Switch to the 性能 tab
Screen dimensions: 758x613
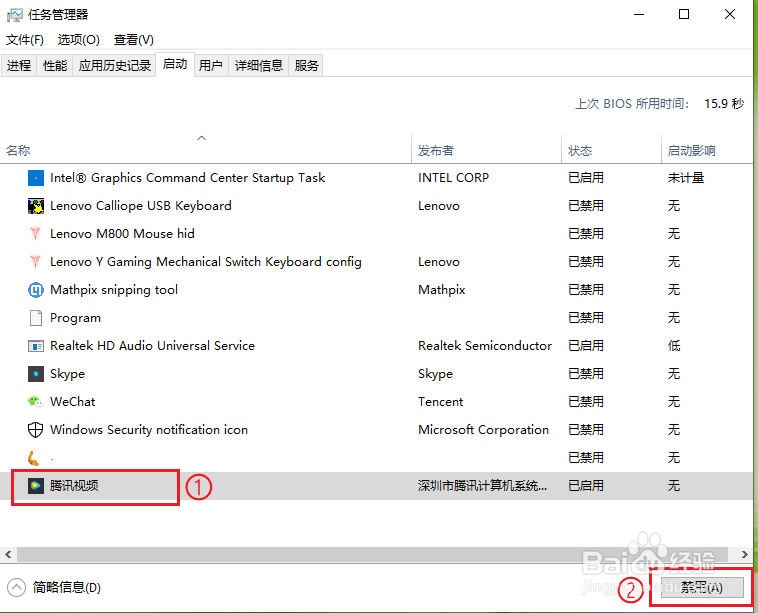point(55,65)
